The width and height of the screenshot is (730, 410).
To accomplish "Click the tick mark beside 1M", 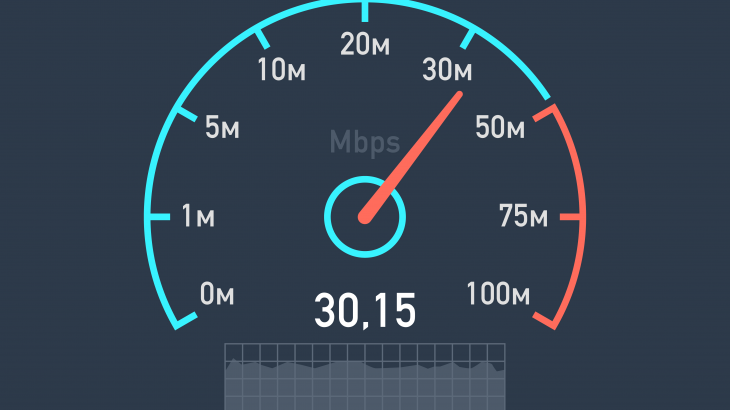I will pos(159,216).
